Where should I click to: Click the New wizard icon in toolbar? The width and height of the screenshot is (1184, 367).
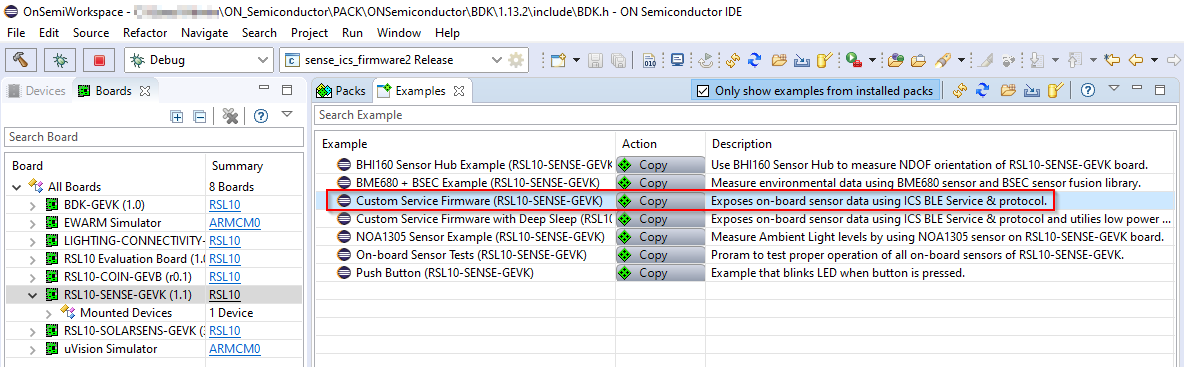point(558,60)
